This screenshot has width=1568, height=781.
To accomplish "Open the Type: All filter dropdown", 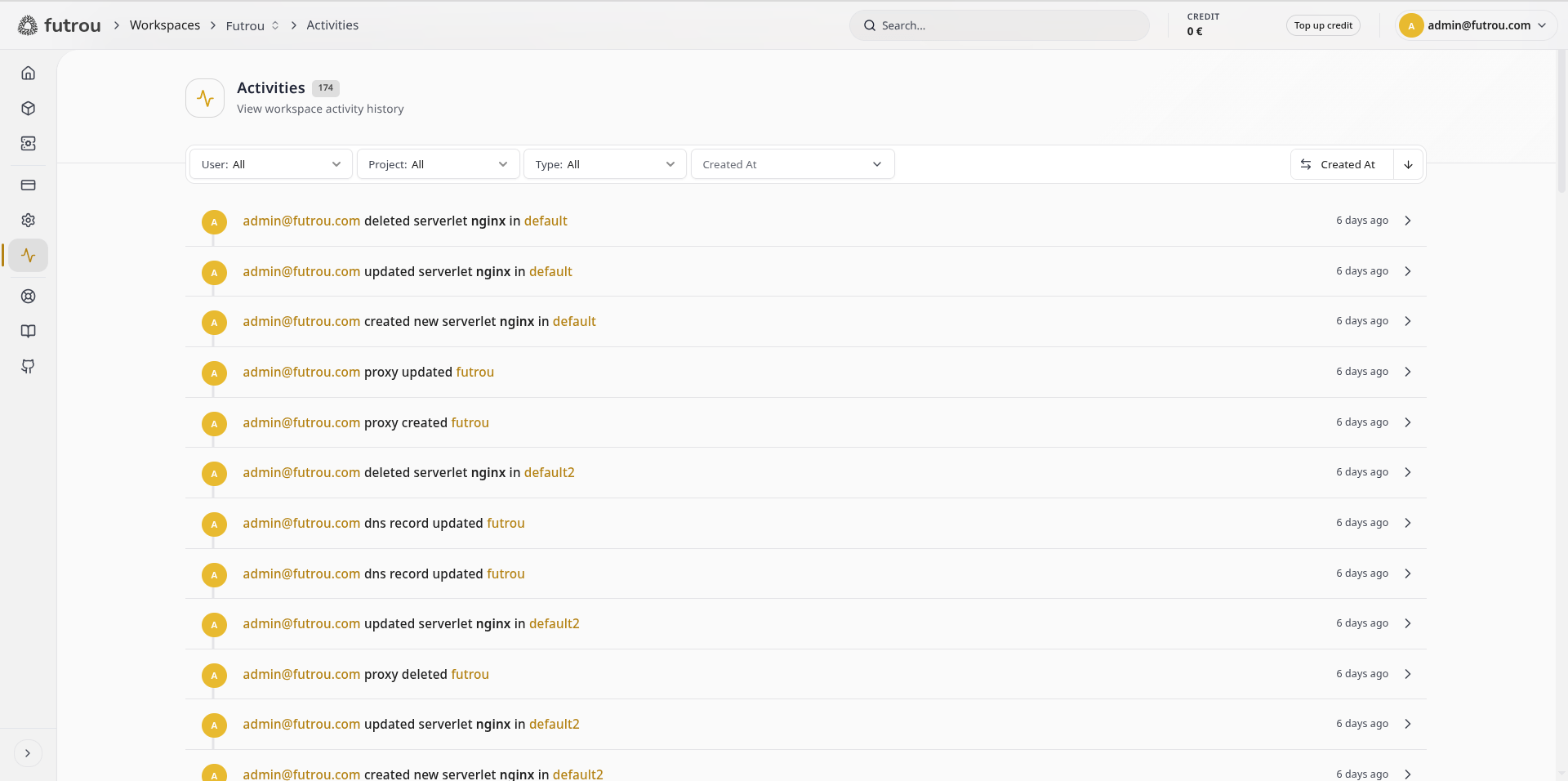I will pos(605,164).
